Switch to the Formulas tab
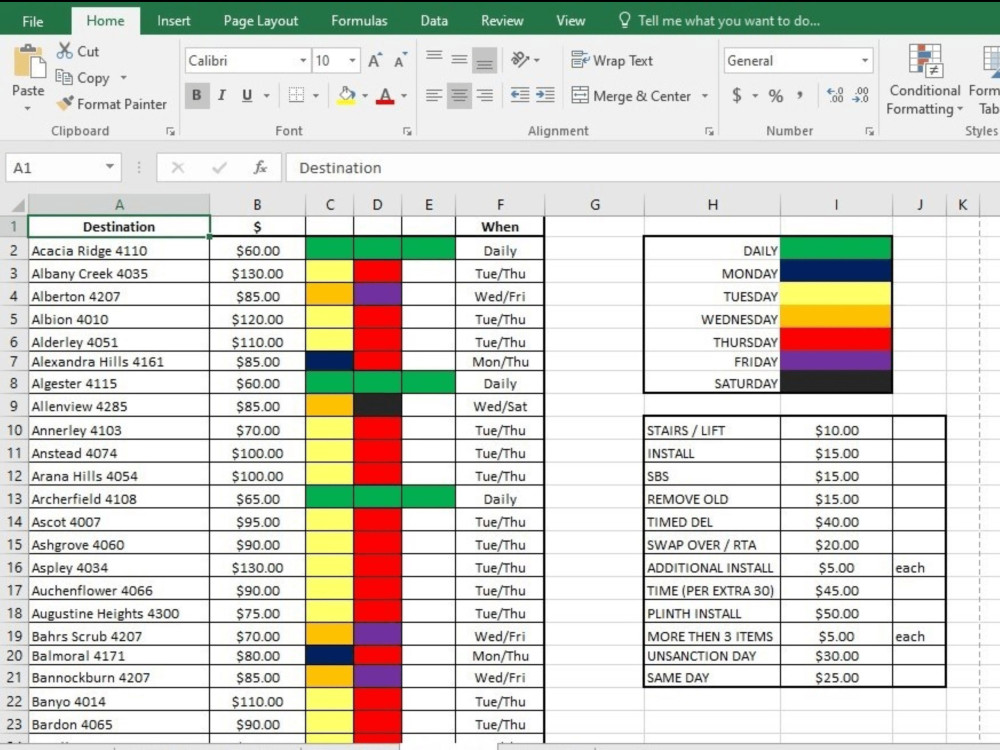 (359, 20)
